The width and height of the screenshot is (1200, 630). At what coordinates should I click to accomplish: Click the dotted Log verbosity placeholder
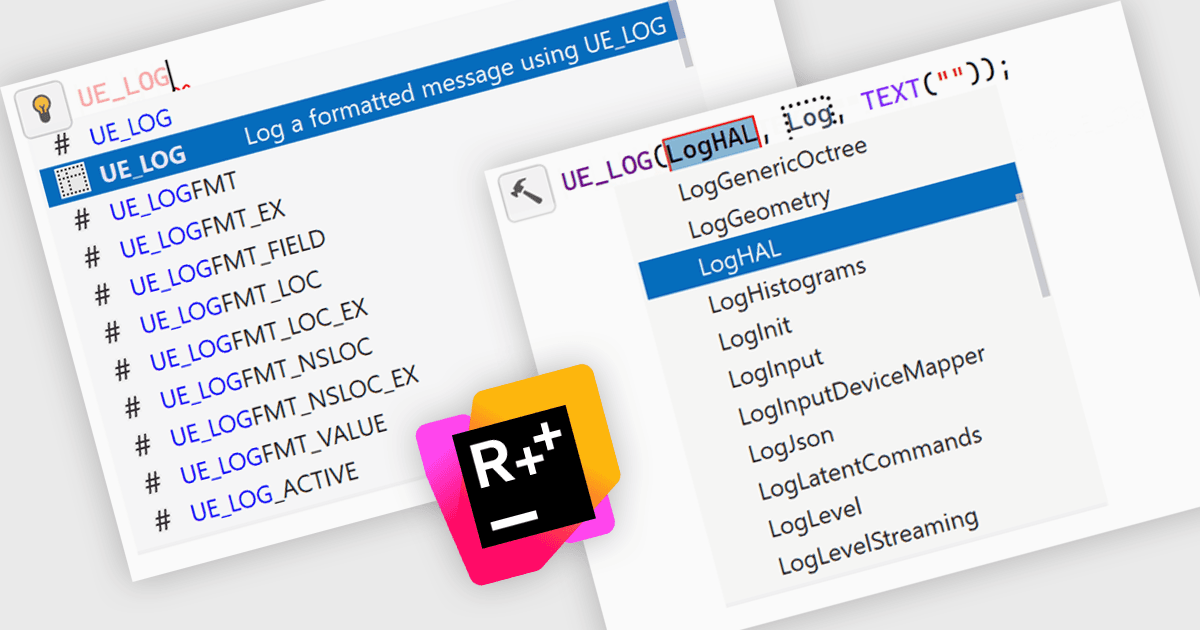point(807,118)
